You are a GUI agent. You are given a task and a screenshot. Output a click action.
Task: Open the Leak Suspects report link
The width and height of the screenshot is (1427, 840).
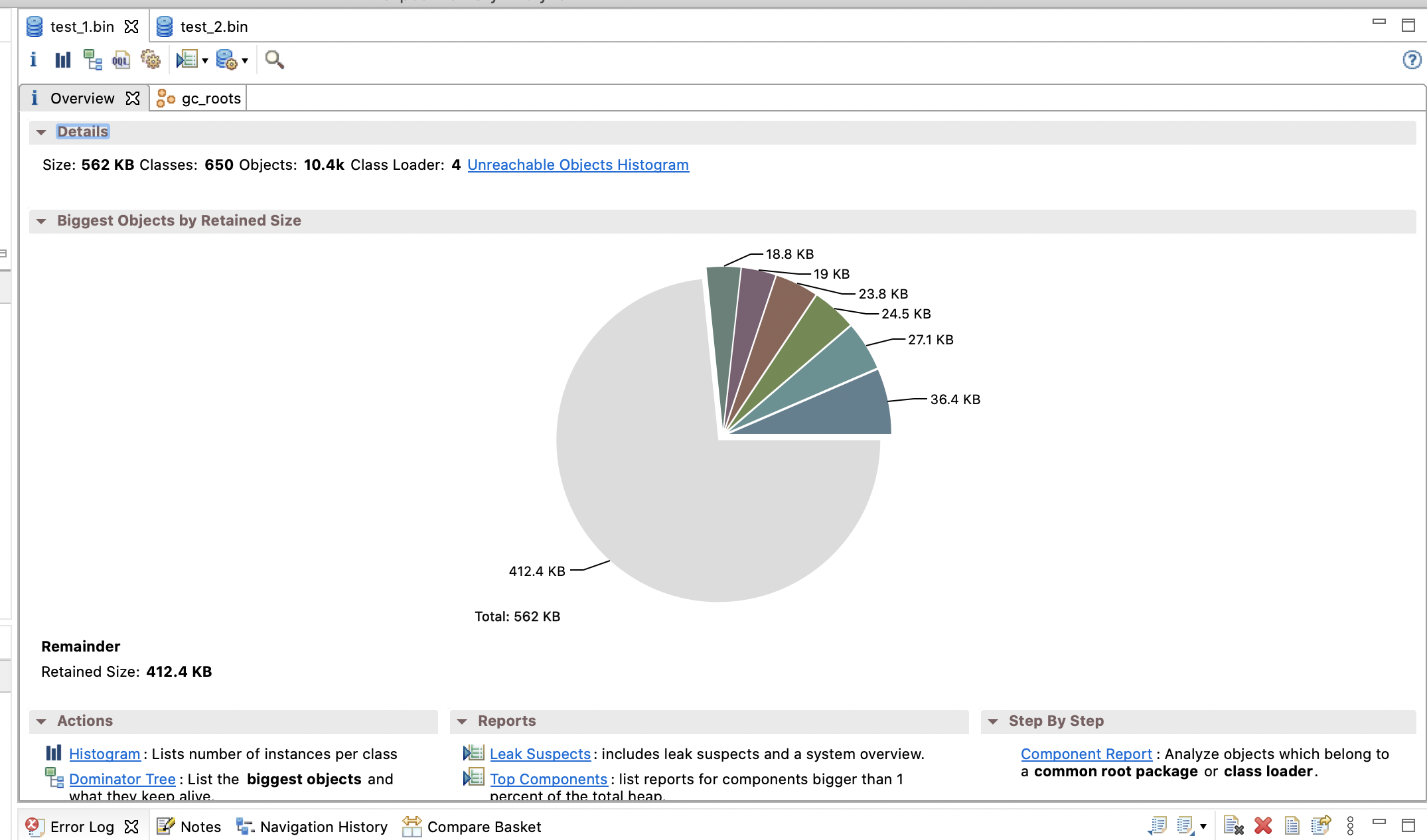pos(540,754)
